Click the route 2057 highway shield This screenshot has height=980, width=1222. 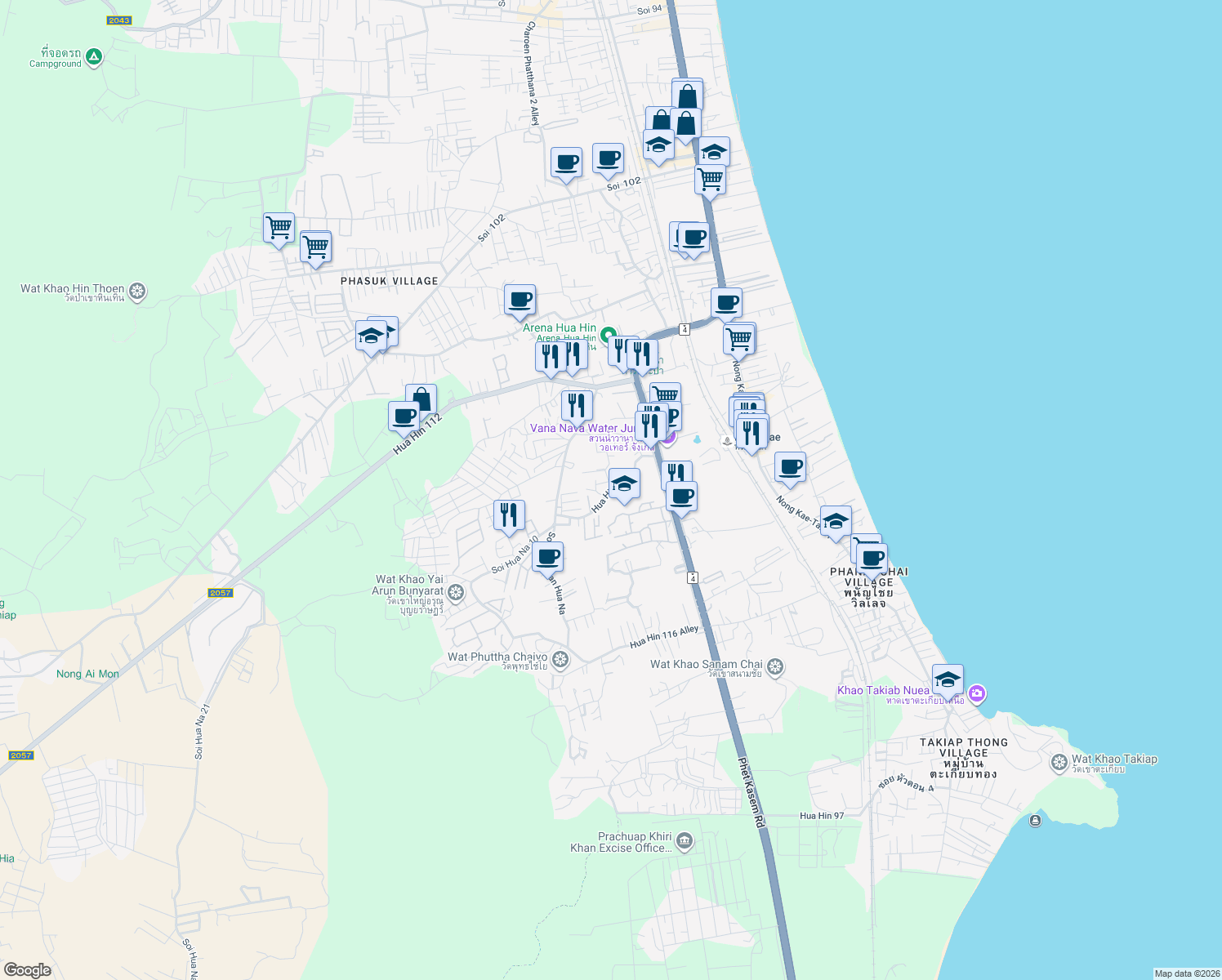pyautogui.click(x=219, y=593)
